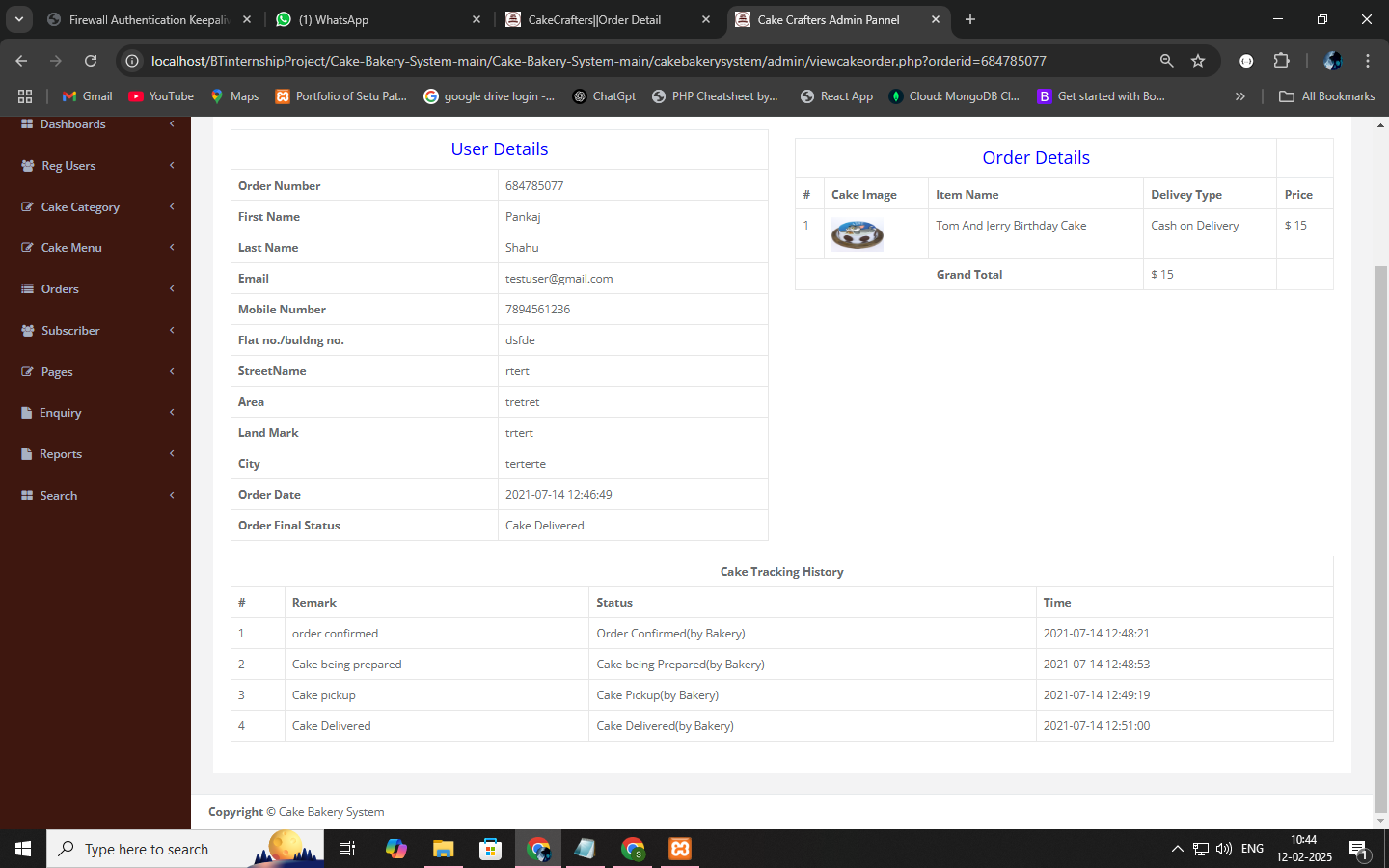Bookmark this page with the star icon
1389x868 pixels.
pyautogui.click(x=1198, y=61)
